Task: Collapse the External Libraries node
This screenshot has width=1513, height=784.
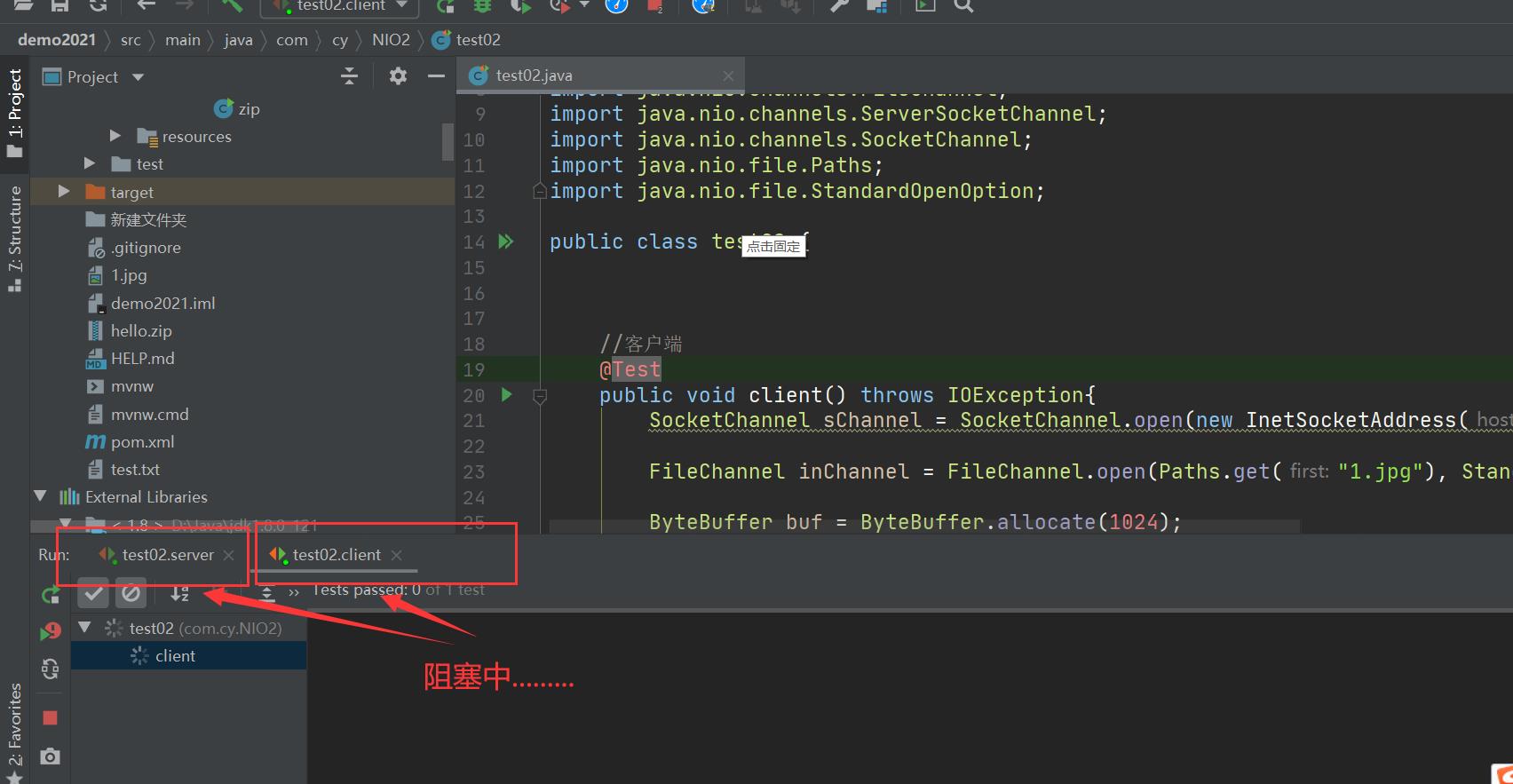Action: (40, 495)
